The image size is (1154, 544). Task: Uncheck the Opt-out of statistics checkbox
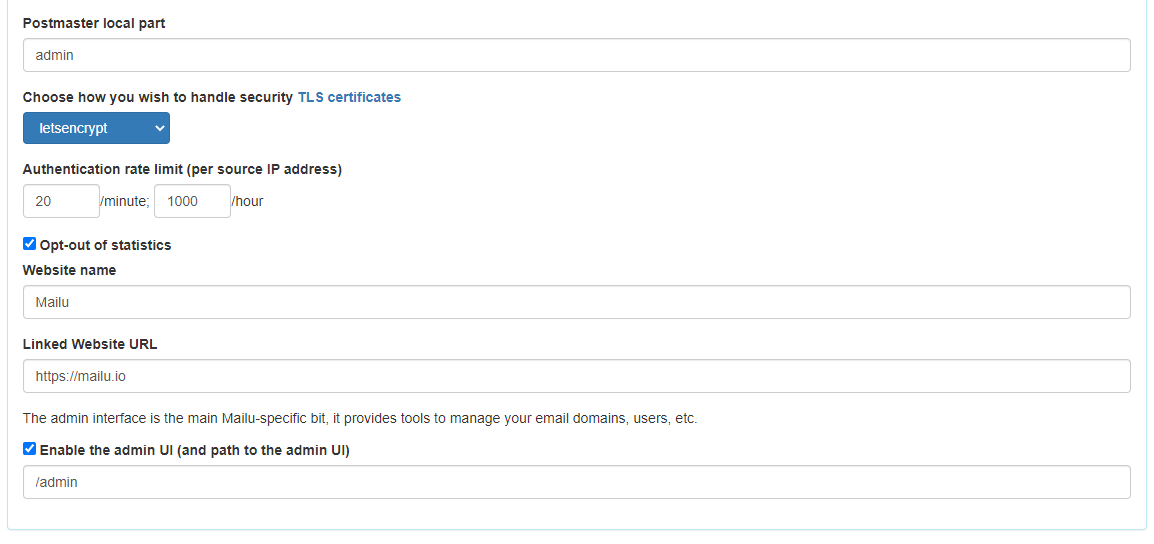tap(30, 244)
